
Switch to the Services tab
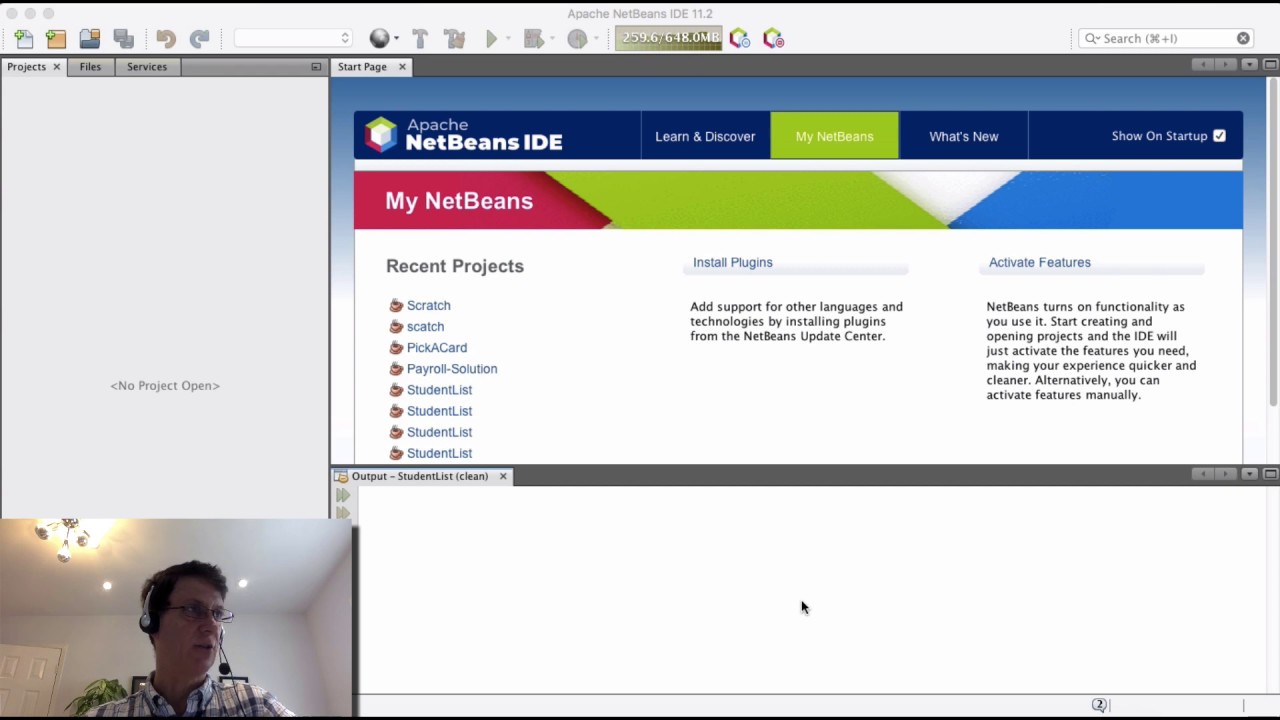[147, 67]
